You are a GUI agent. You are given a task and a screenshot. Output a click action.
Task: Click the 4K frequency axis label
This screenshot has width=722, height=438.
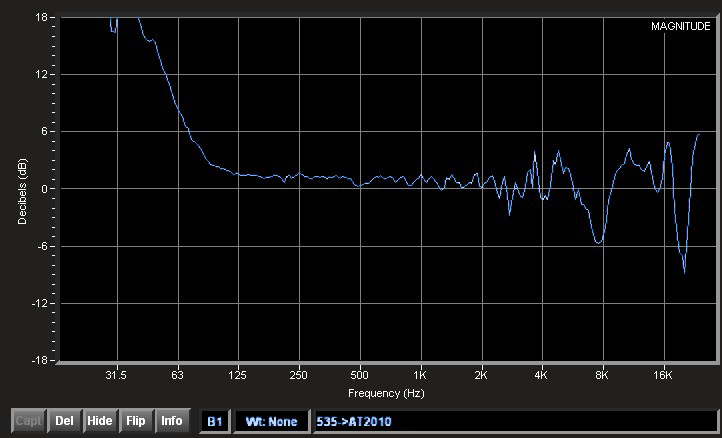pyautogui.click(x=541, y=375)
